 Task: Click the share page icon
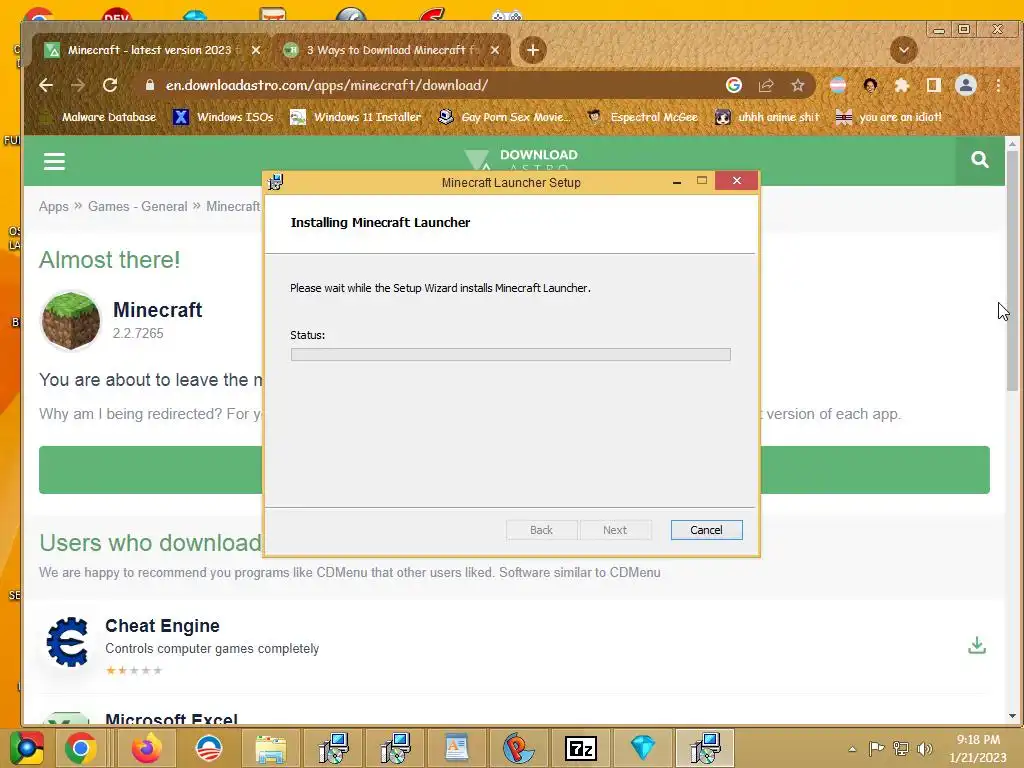765,85
